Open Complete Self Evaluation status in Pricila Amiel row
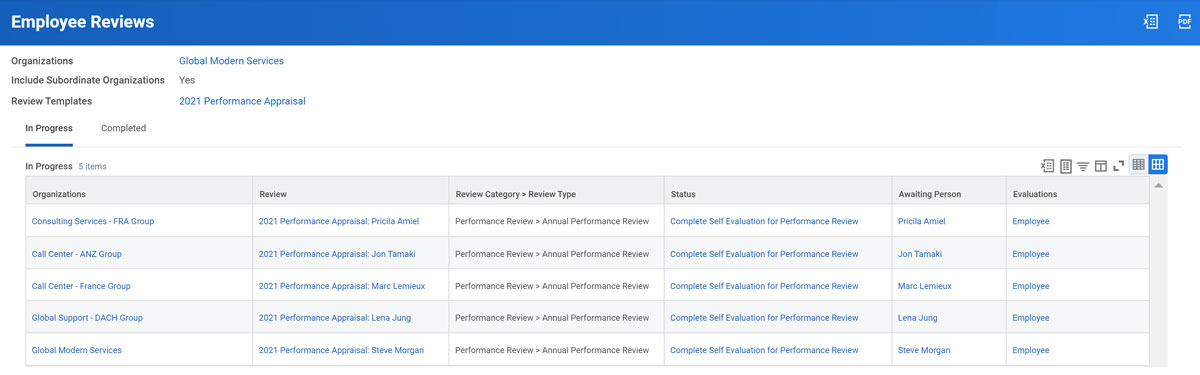The height and width of the screenshot is (375, 1200). point(764,221)
